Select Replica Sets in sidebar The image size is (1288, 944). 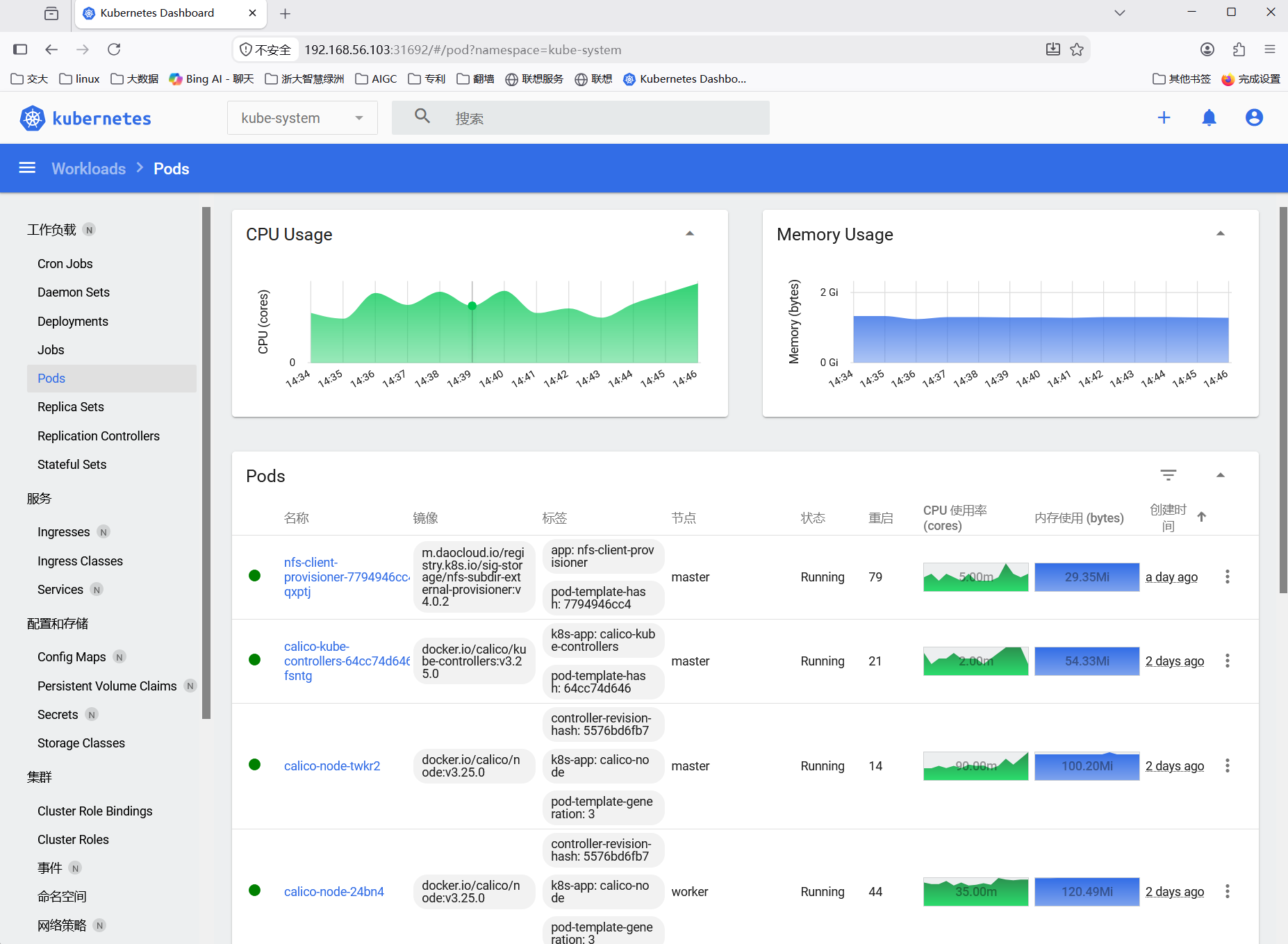71,407
